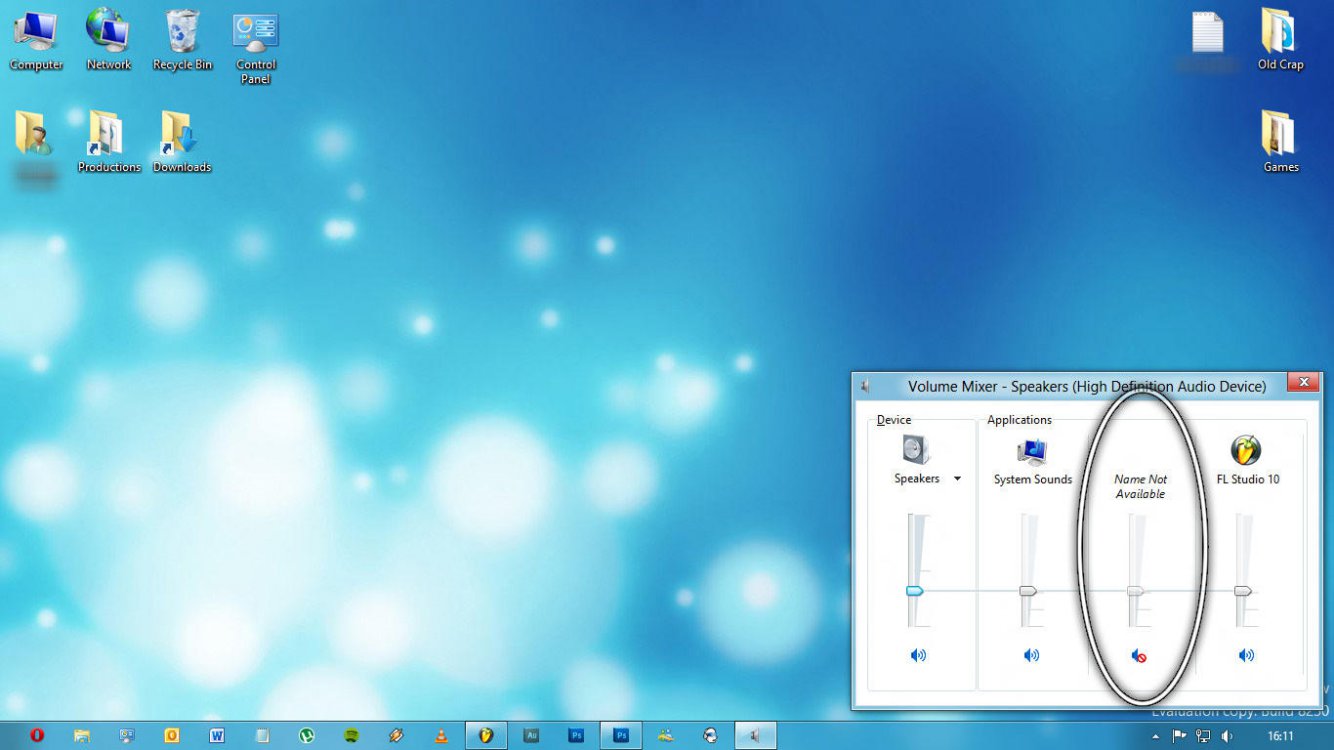Screen dimensions: 1334x750
Task: Click the 'Name Not Available' label
Action: pyautogui.click(x=1140, y=486)
